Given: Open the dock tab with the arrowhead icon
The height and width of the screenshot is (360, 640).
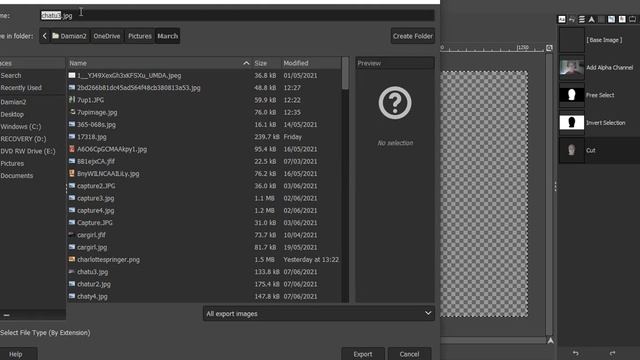Looking at the screenshot, I should pyautogui.click(x=591, y=19).
